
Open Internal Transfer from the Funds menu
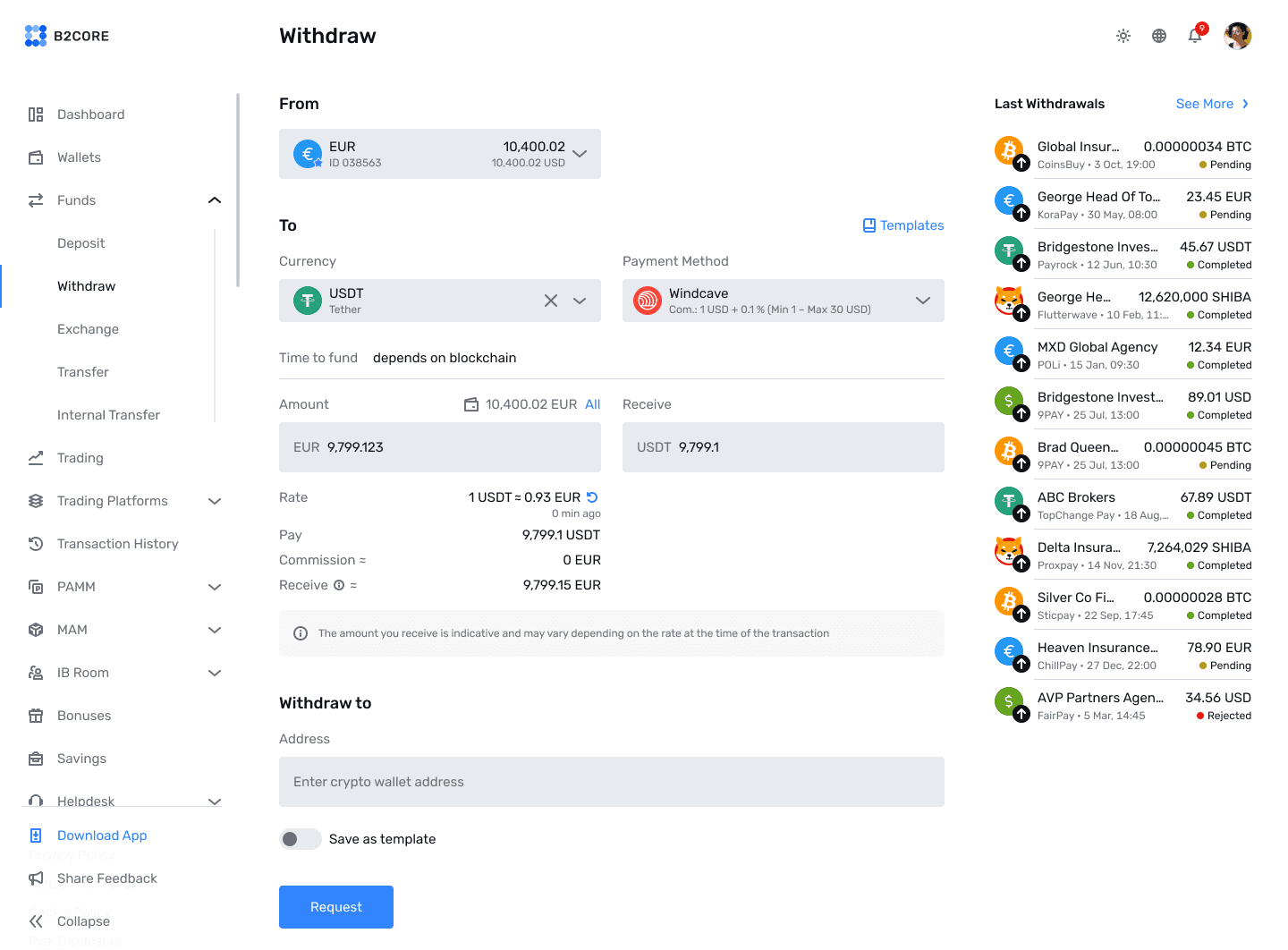[107, 414]
